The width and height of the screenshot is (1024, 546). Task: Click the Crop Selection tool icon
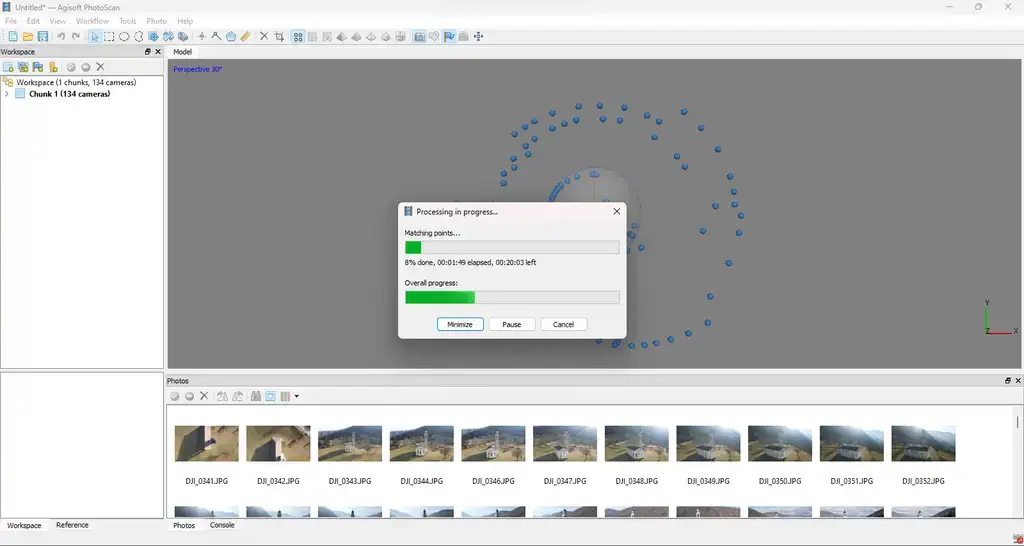point(280,37)
